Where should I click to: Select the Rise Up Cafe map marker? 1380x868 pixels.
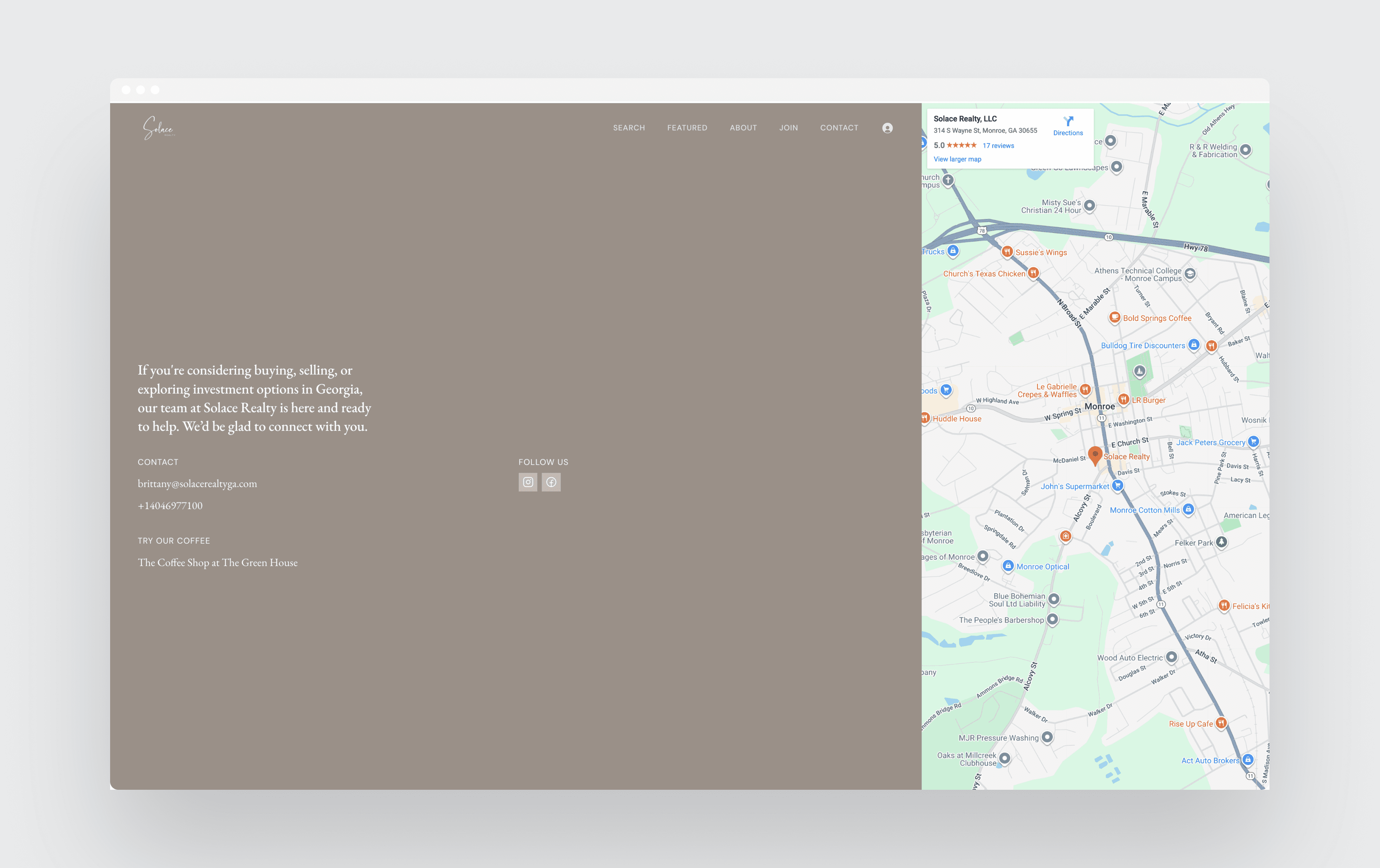[x=1221, y=723]
